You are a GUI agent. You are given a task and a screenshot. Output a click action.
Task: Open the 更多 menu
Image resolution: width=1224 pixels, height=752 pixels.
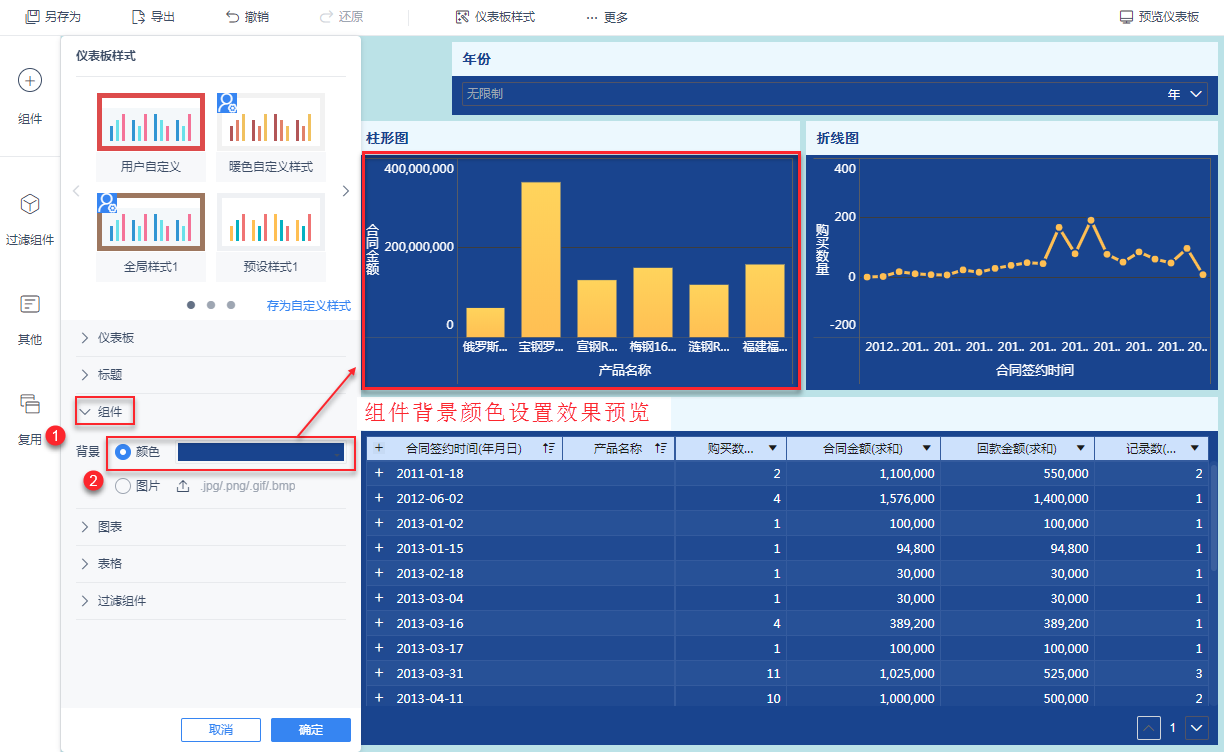tap(606, 17)
